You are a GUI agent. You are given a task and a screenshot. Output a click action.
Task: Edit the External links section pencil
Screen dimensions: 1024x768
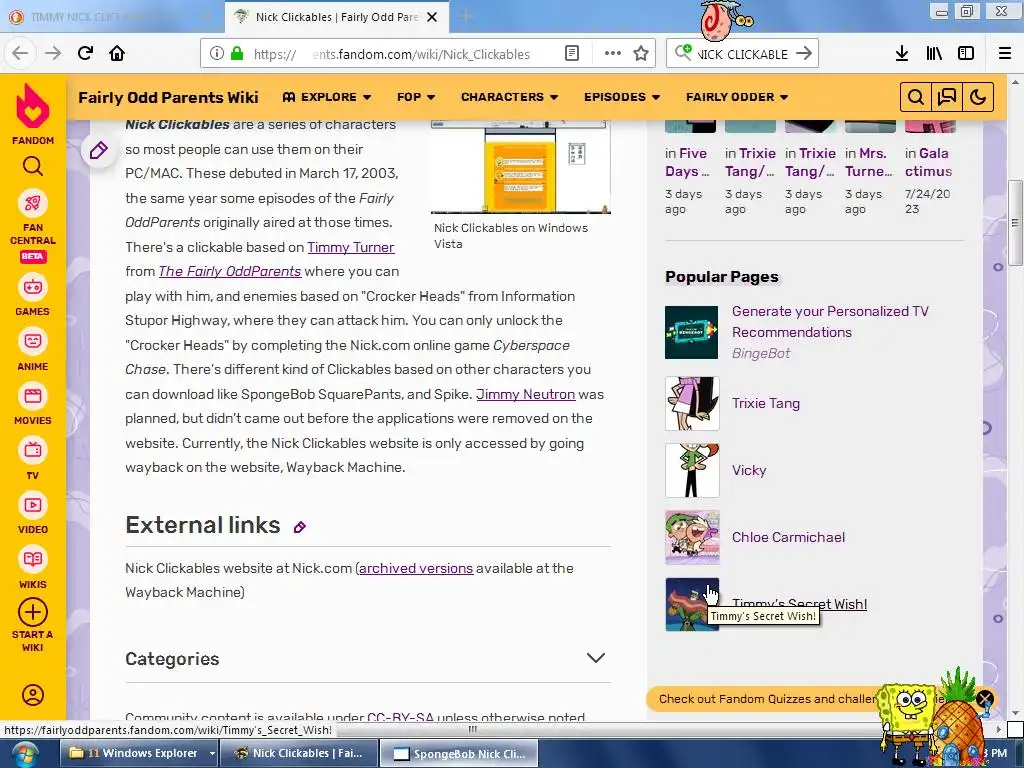tap(300, 527)
